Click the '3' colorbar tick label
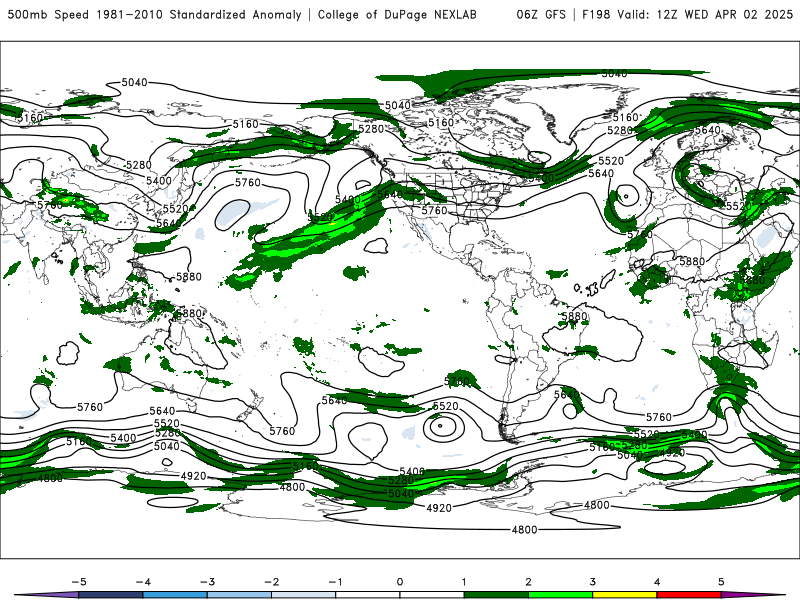 (x=593, y=582)
